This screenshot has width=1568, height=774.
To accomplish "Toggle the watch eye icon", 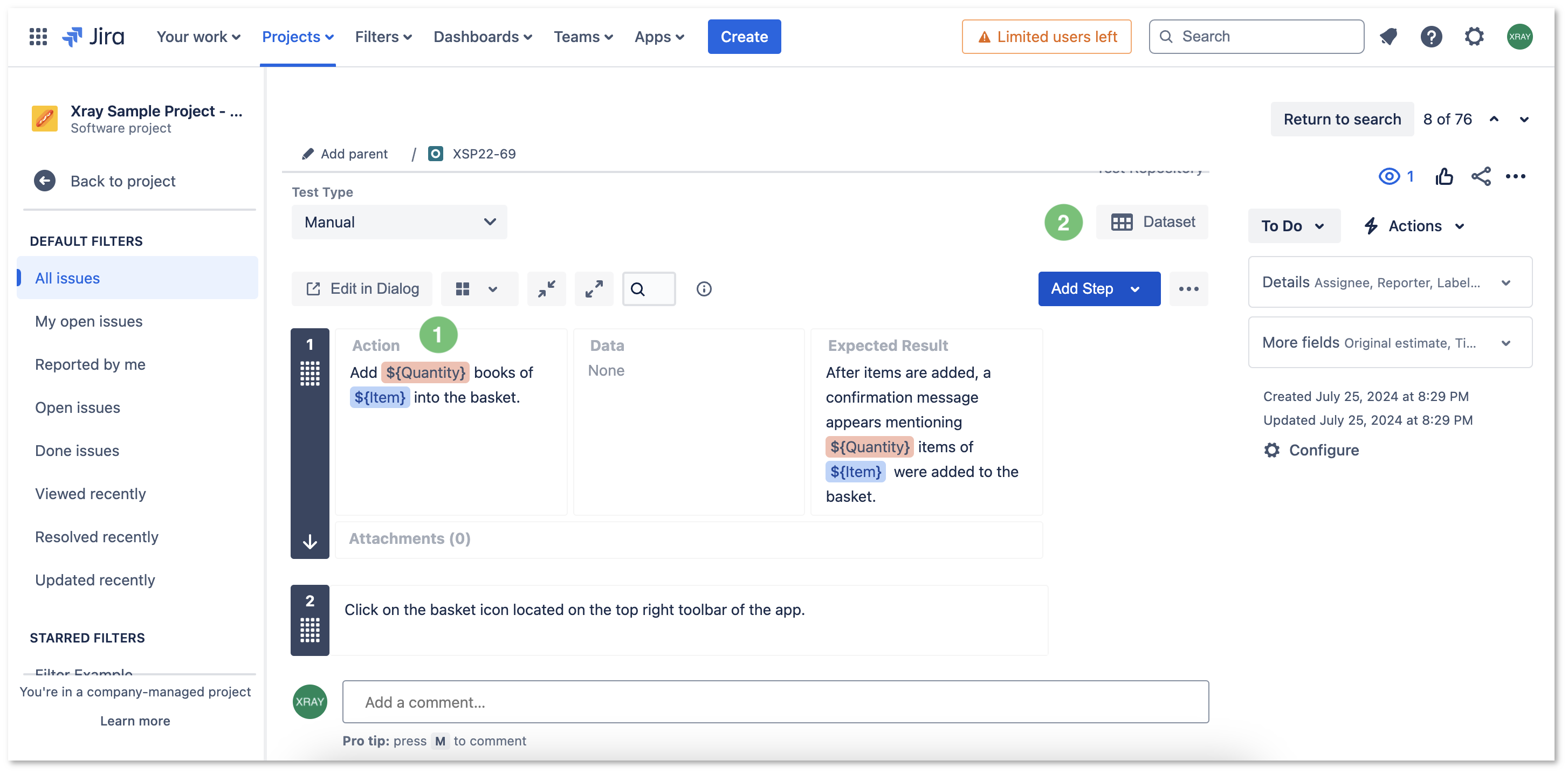I will [x=1388, y=176].
